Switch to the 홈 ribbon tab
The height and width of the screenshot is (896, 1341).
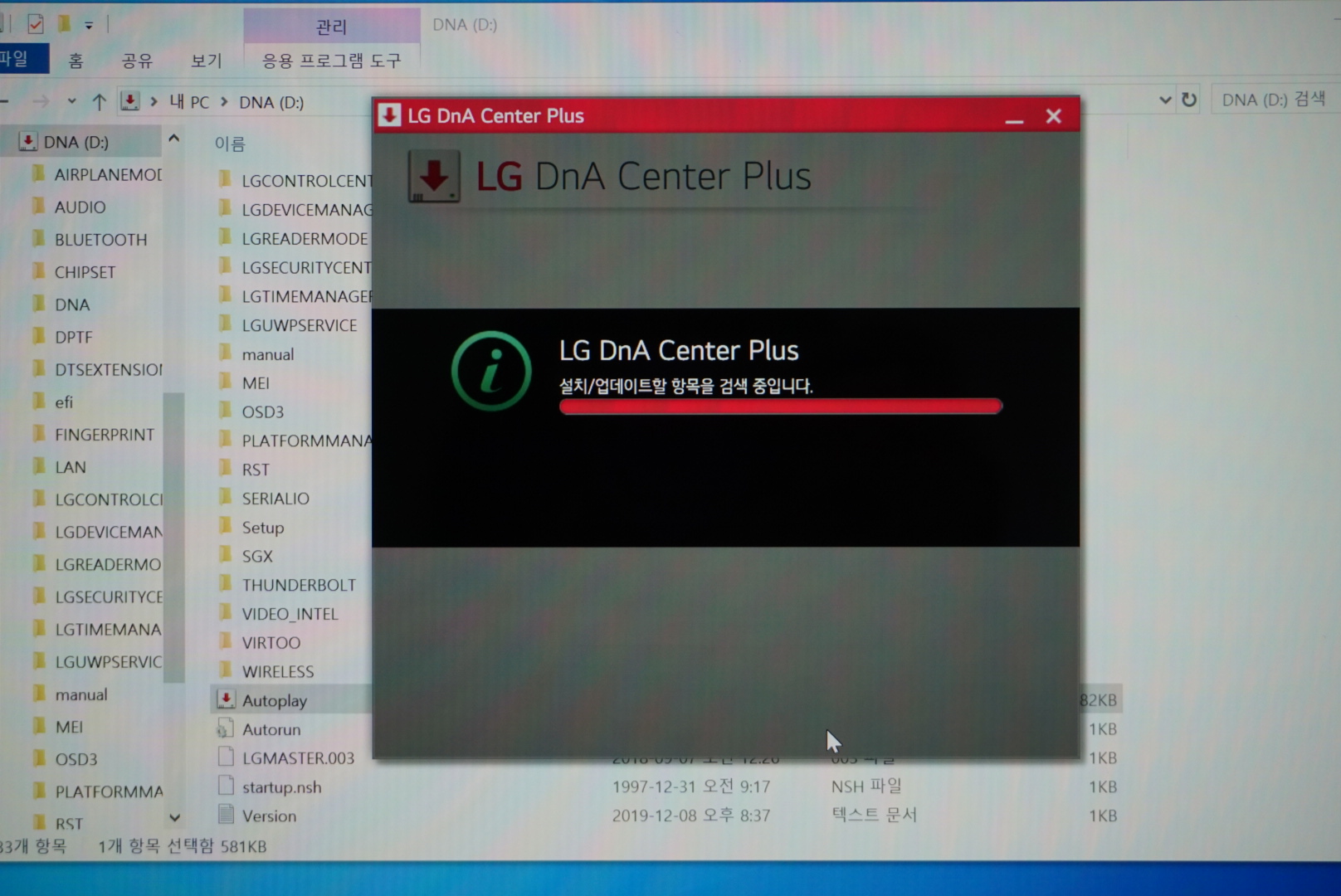click(x=76, y=61)
